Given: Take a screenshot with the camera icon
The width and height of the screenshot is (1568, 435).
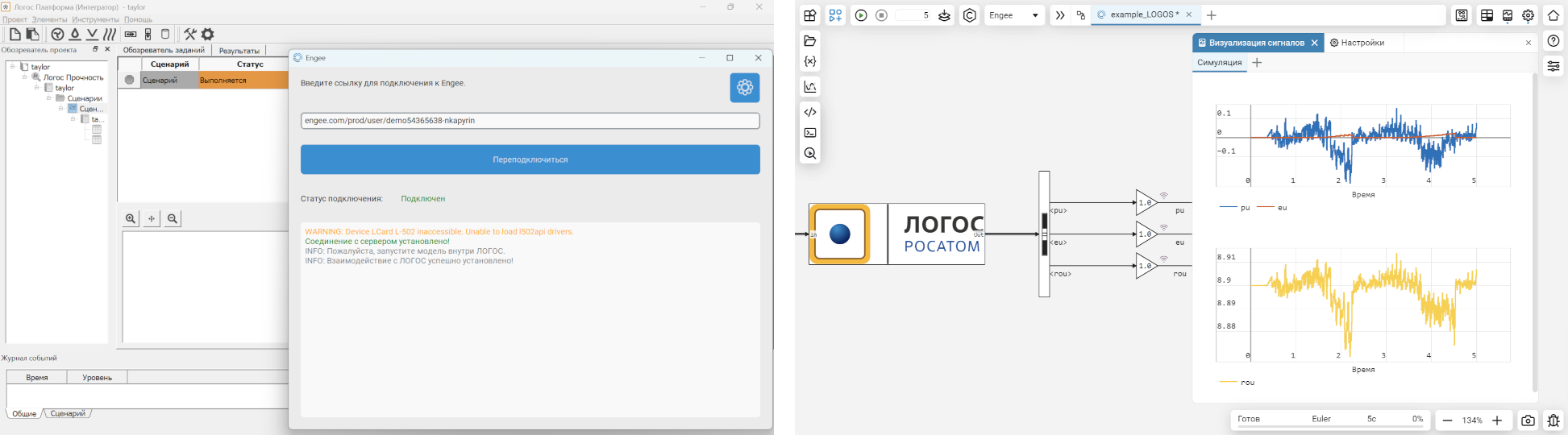Looking at the screenshot, I should click(x=1528, y=420).
